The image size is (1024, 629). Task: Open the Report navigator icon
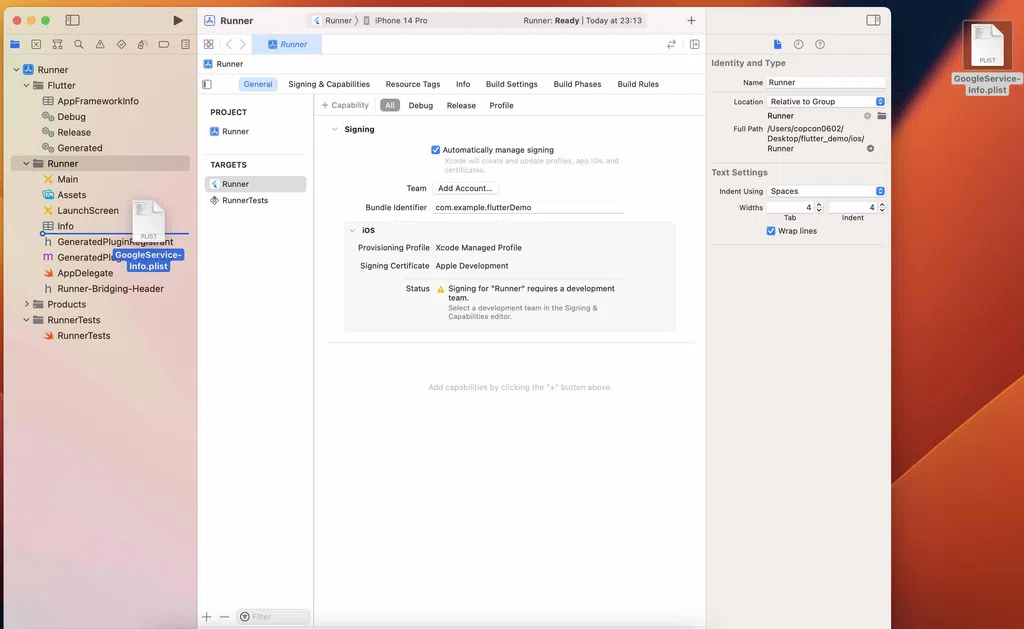tap(185, 44)
